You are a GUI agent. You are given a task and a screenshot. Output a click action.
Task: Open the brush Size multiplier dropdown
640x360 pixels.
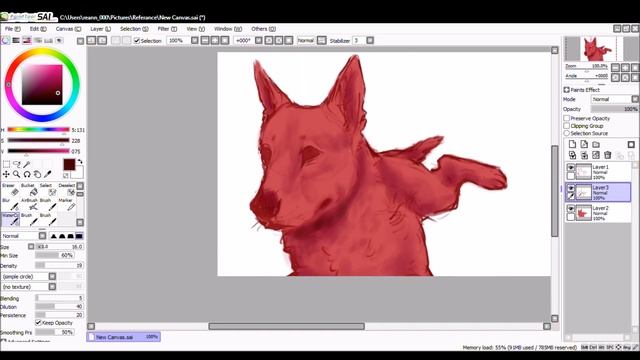pos(31,247)
